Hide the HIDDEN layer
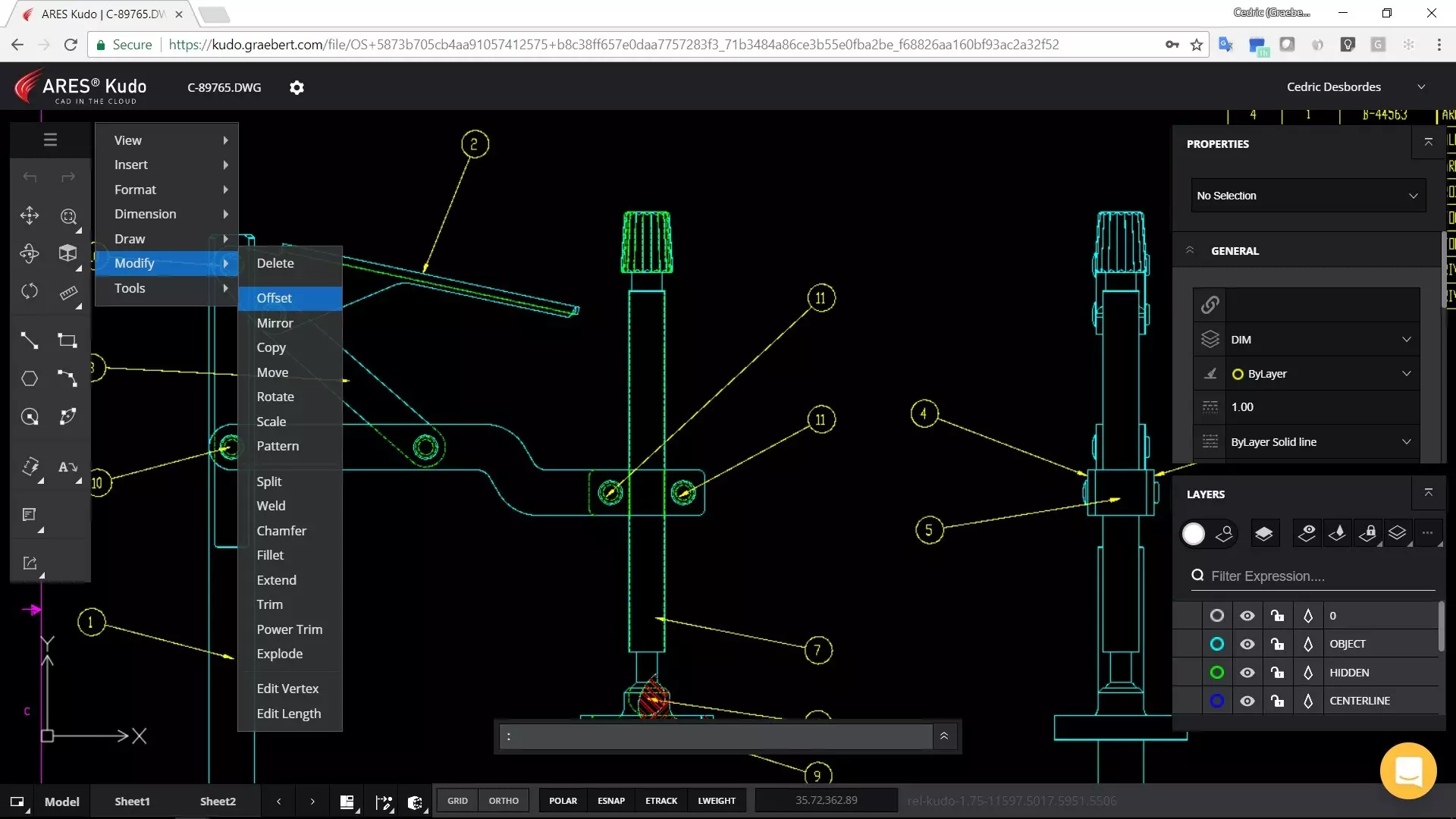This screenshot has height=819, width=1456. point(1247,673)
